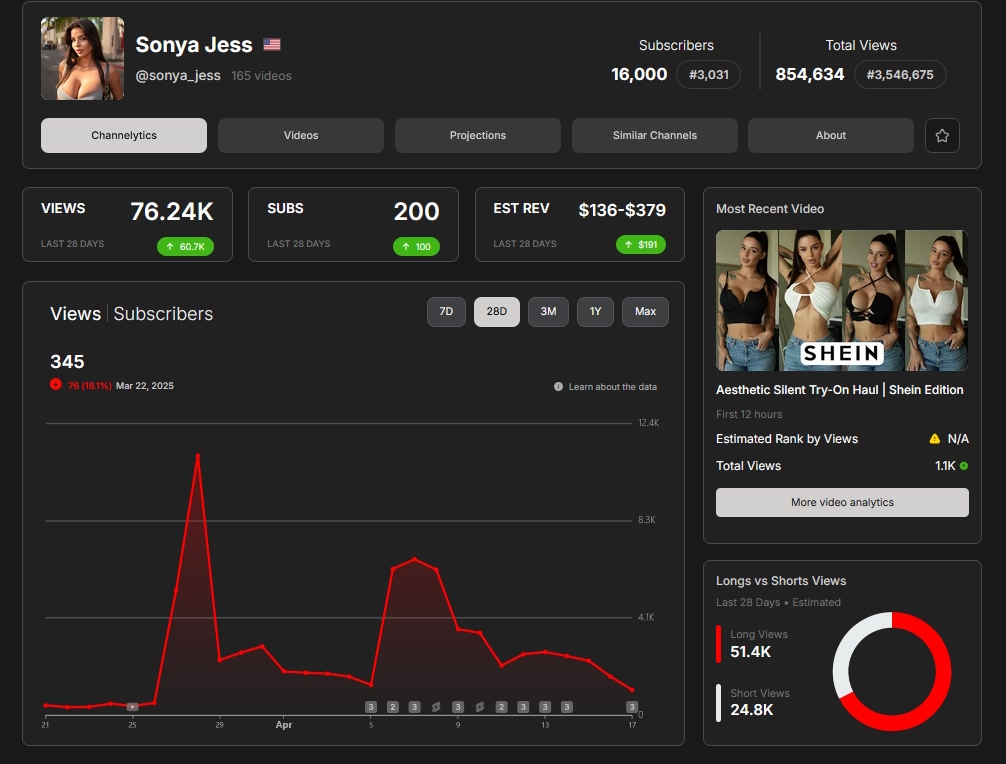Viewport: 1006px width, 764px height.
Task: Click the star favorite icon
Action: point(942,135)
